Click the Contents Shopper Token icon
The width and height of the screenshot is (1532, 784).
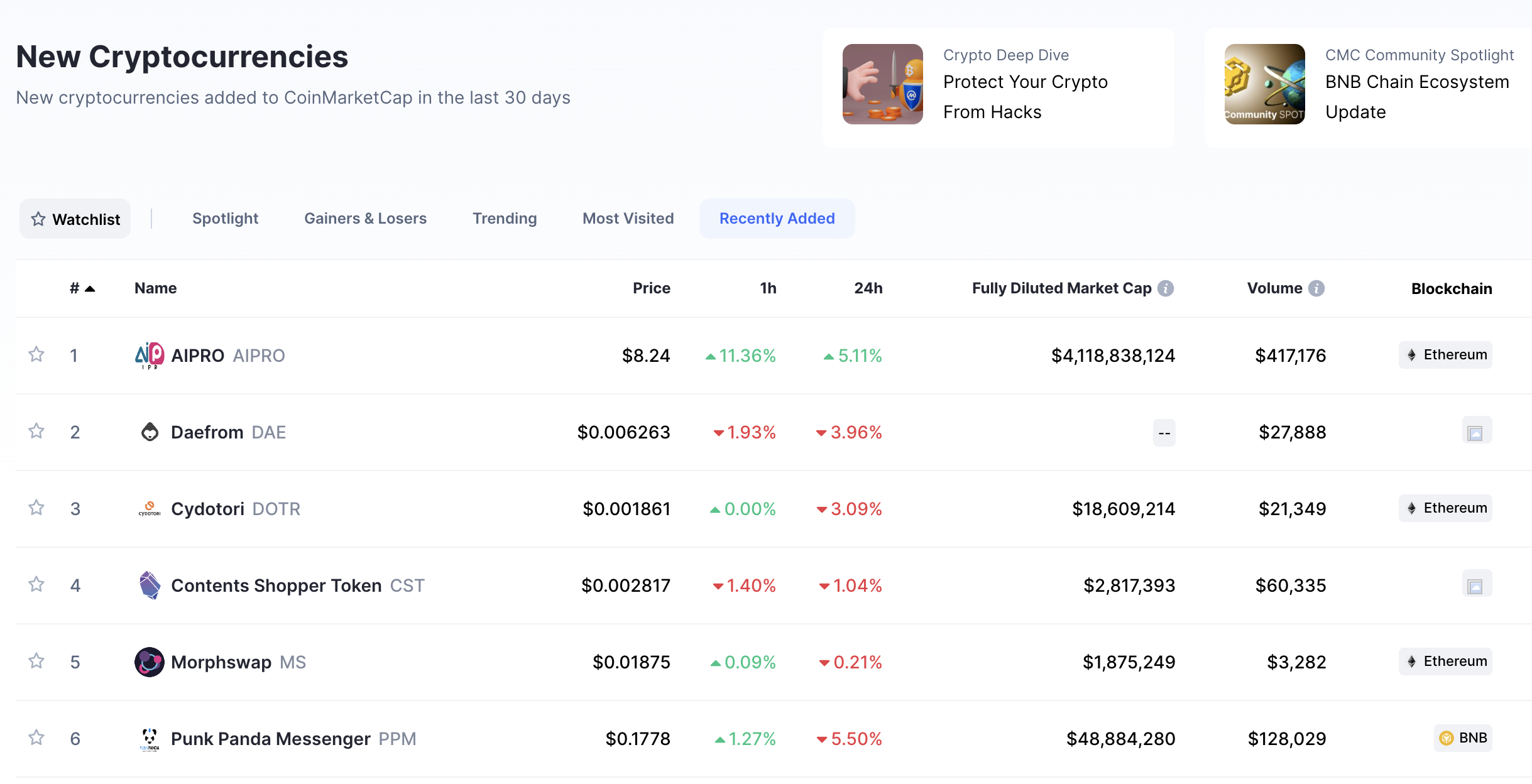click(147, 585)
